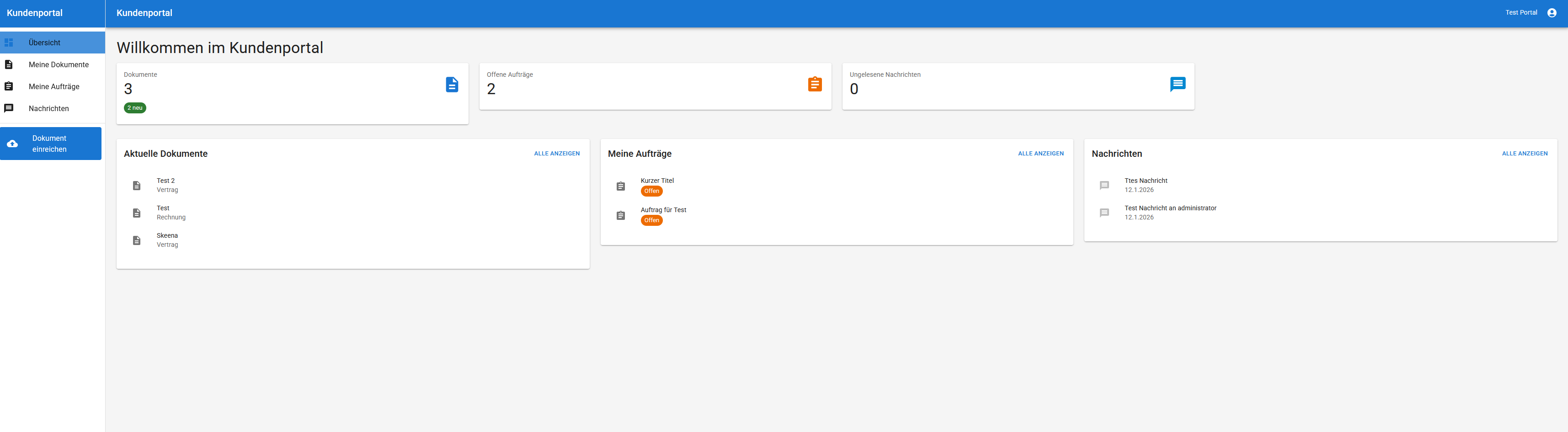Image resolution: width=1568 pixels, height=432 pixels.
Task: Show all documents via Alle Anzeigen
Action: point(556,153)
